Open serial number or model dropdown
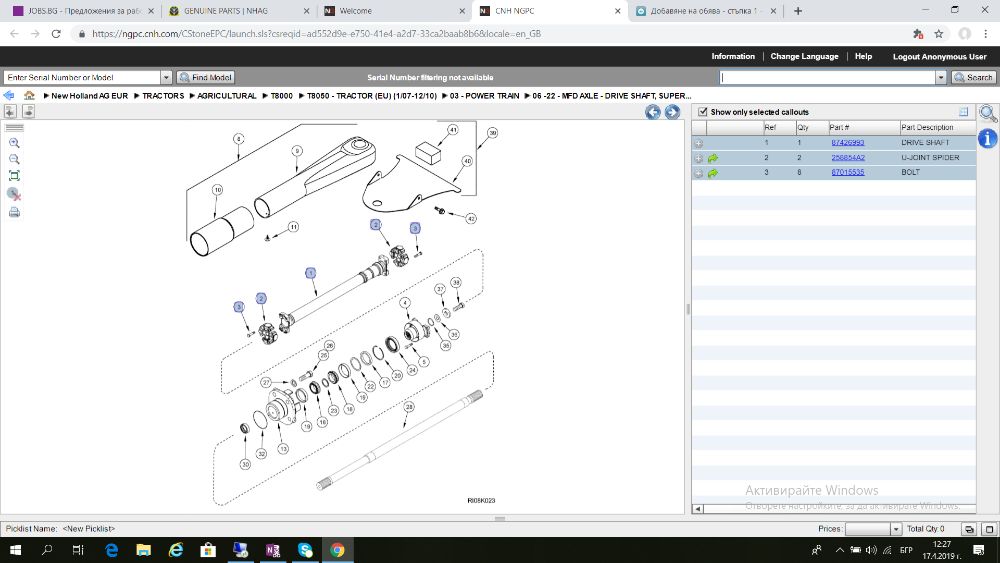 166,77
